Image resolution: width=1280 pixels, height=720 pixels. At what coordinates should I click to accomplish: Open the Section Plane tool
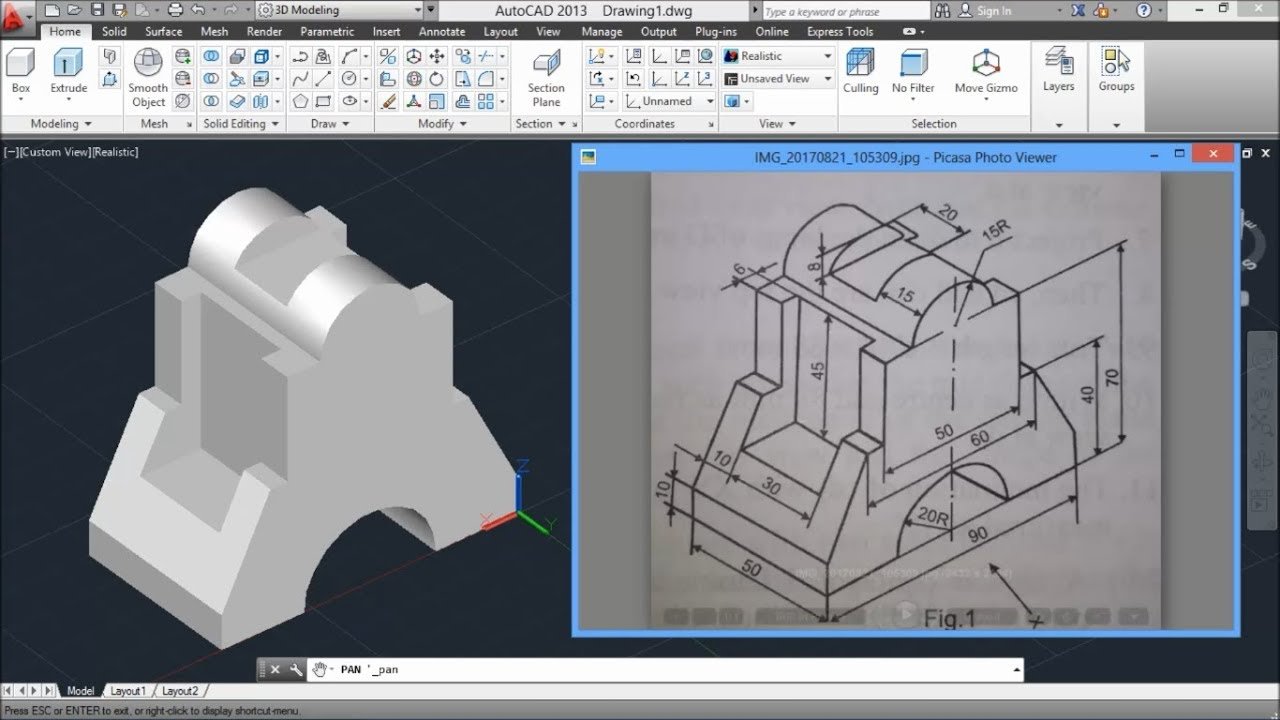546,79
